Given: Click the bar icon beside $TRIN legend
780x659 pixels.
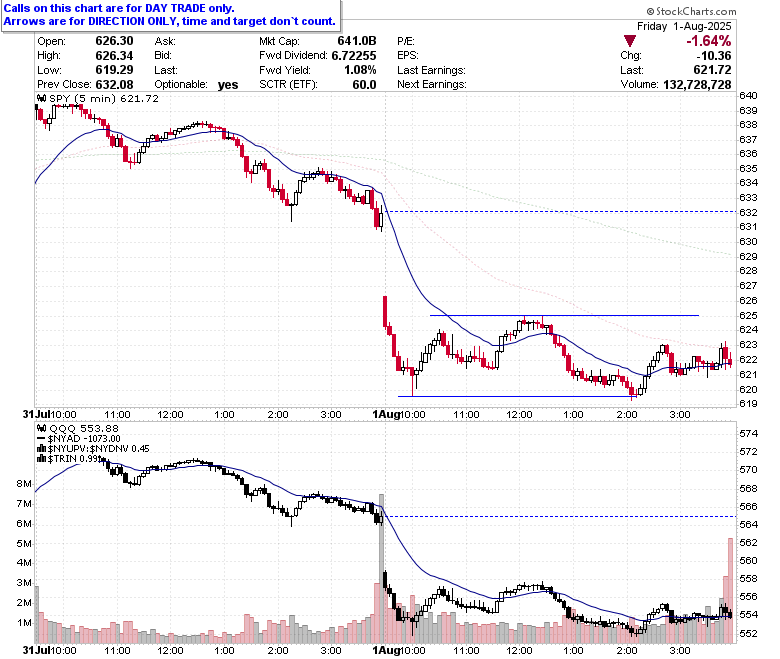Looking at the screenshot, I should (x=42, y=459).
